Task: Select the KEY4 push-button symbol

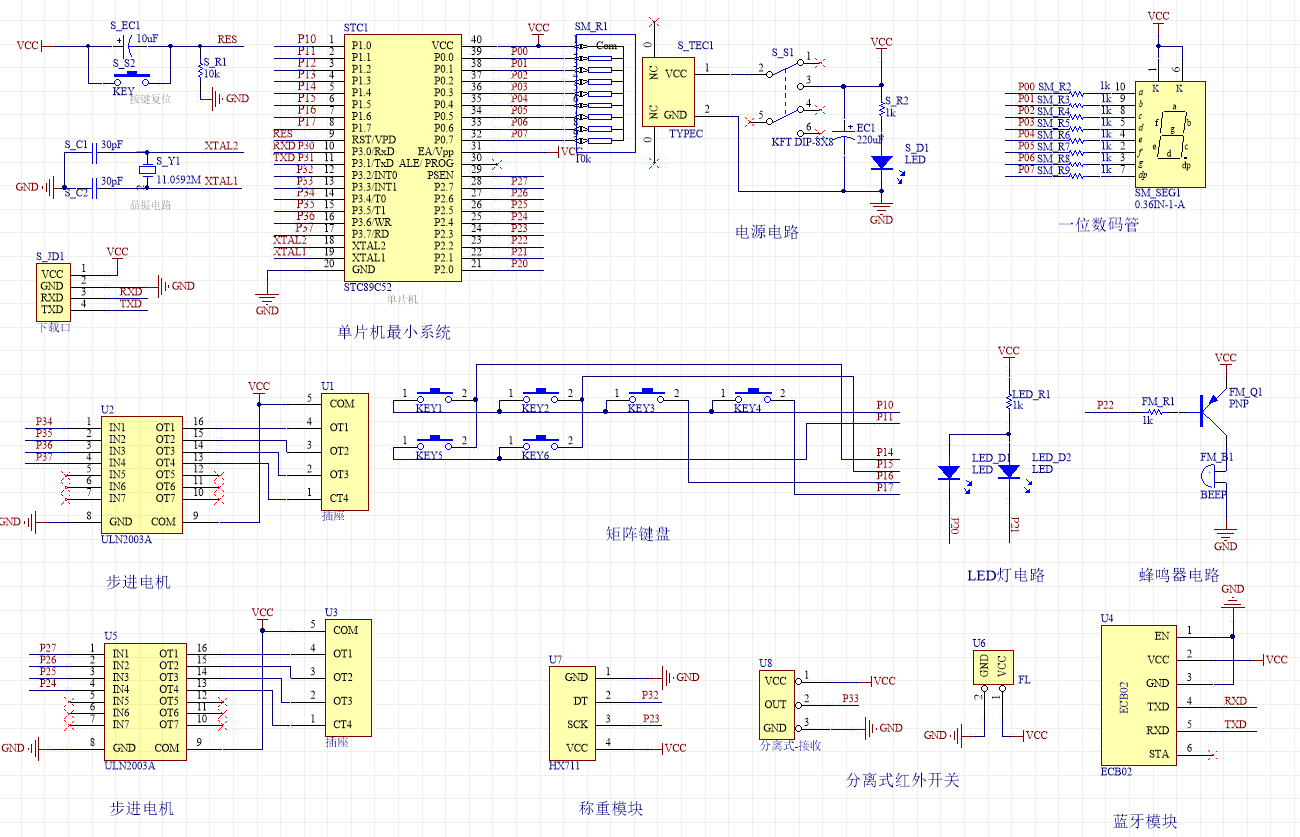Action: click(755, 396)
